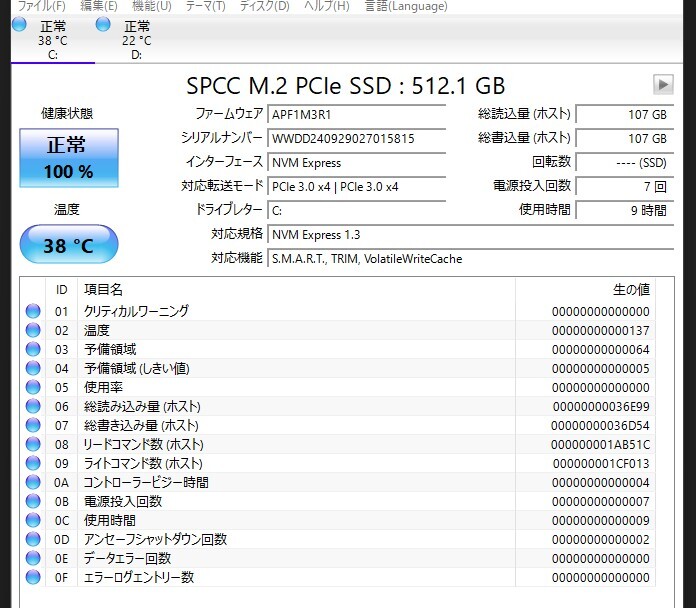Go to next disk with arrow button
696x608 pixels.
point(663,84)
